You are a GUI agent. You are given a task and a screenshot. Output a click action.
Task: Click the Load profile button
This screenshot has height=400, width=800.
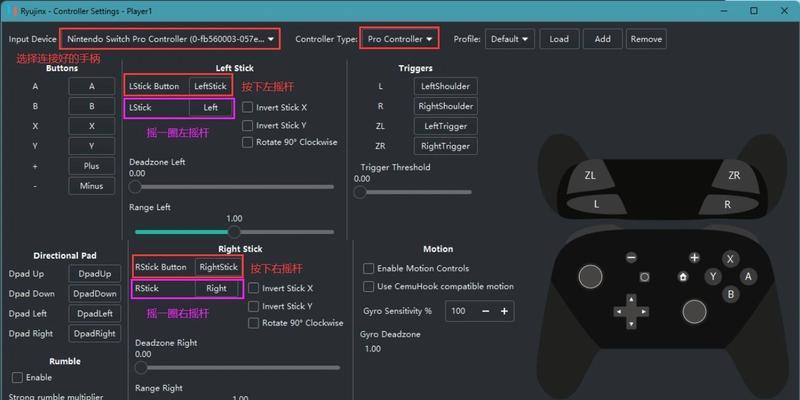point(559,39)
